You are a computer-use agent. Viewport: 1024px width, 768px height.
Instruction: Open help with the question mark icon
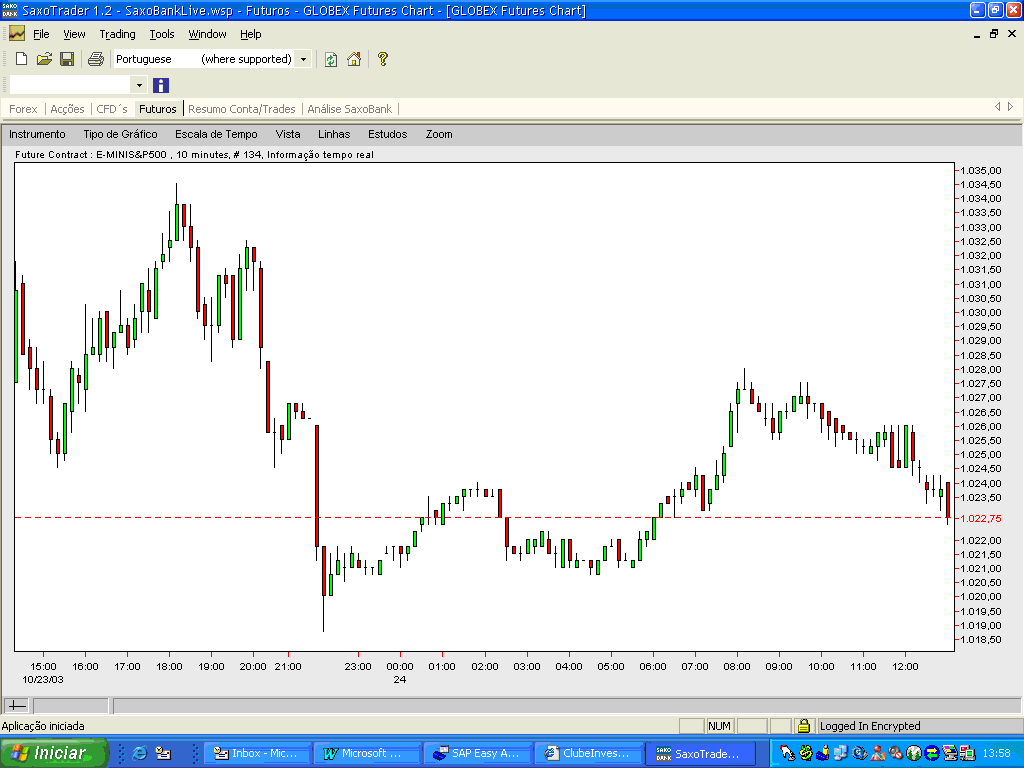pos(383,59)
